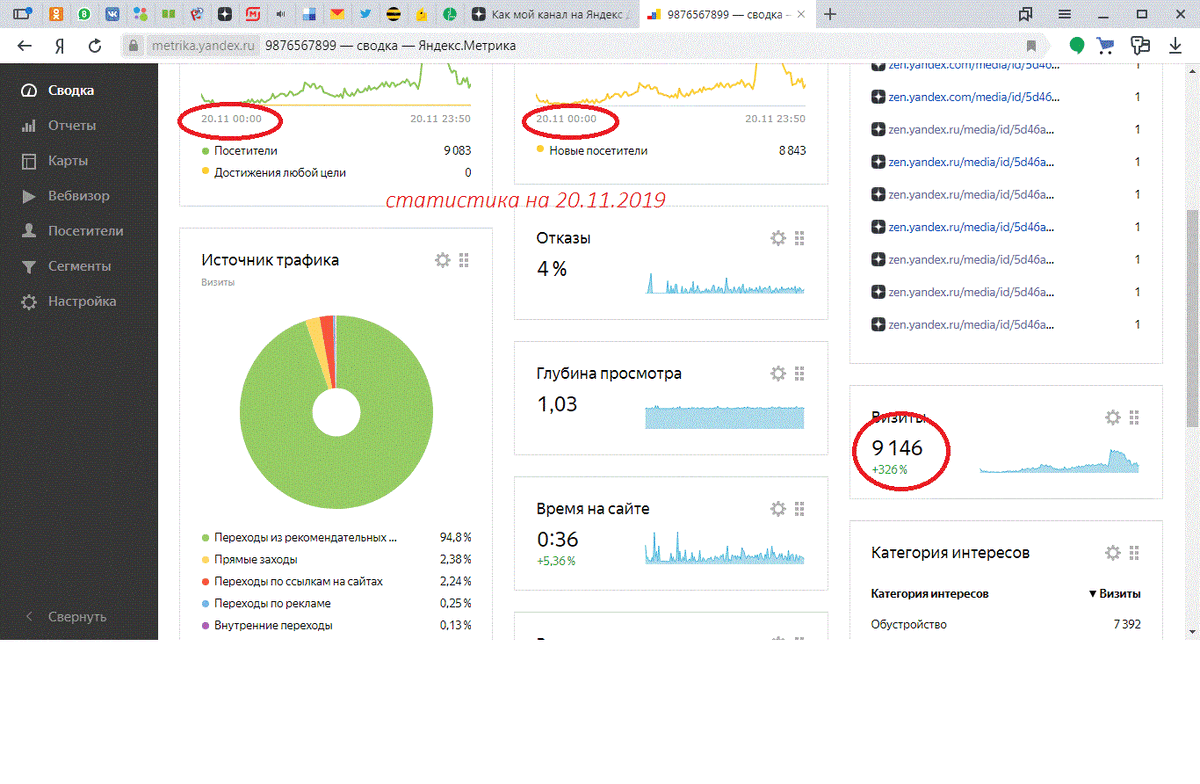
Task: Click the Отказы sparkline chart
Action: click(724, 283)
